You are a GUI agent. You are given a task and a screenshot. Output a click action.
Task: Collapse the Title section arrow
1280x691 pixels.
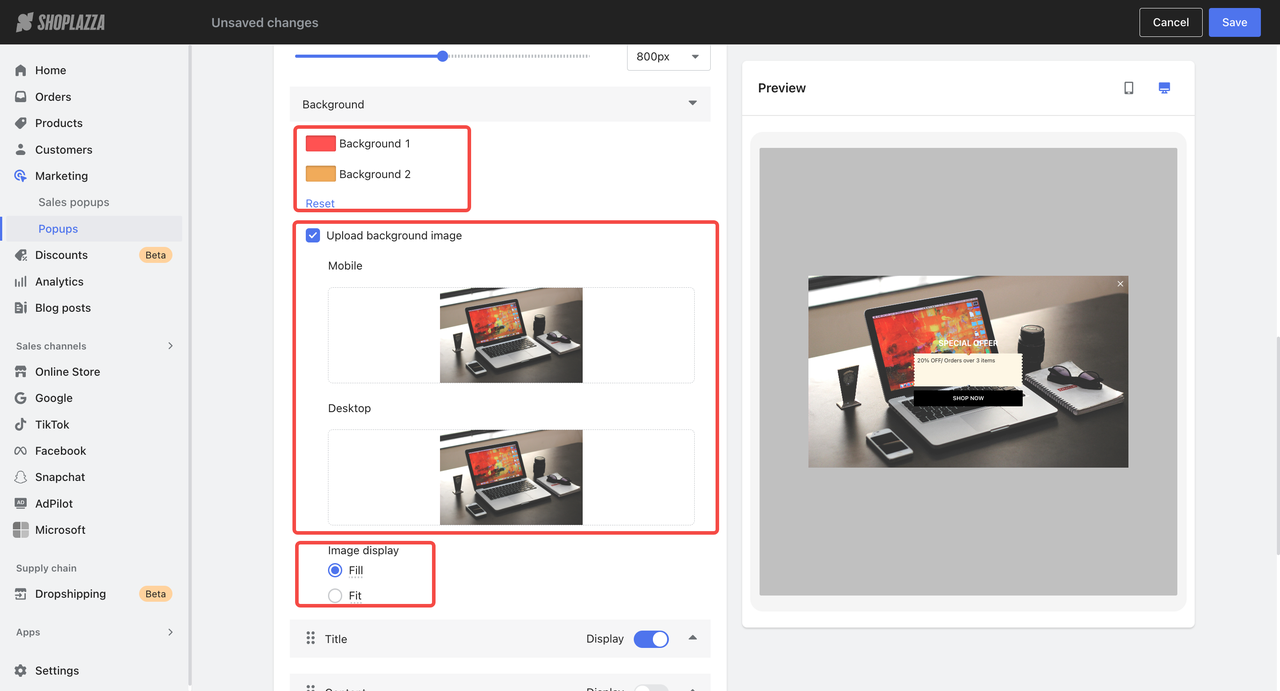tap(693, 638)
